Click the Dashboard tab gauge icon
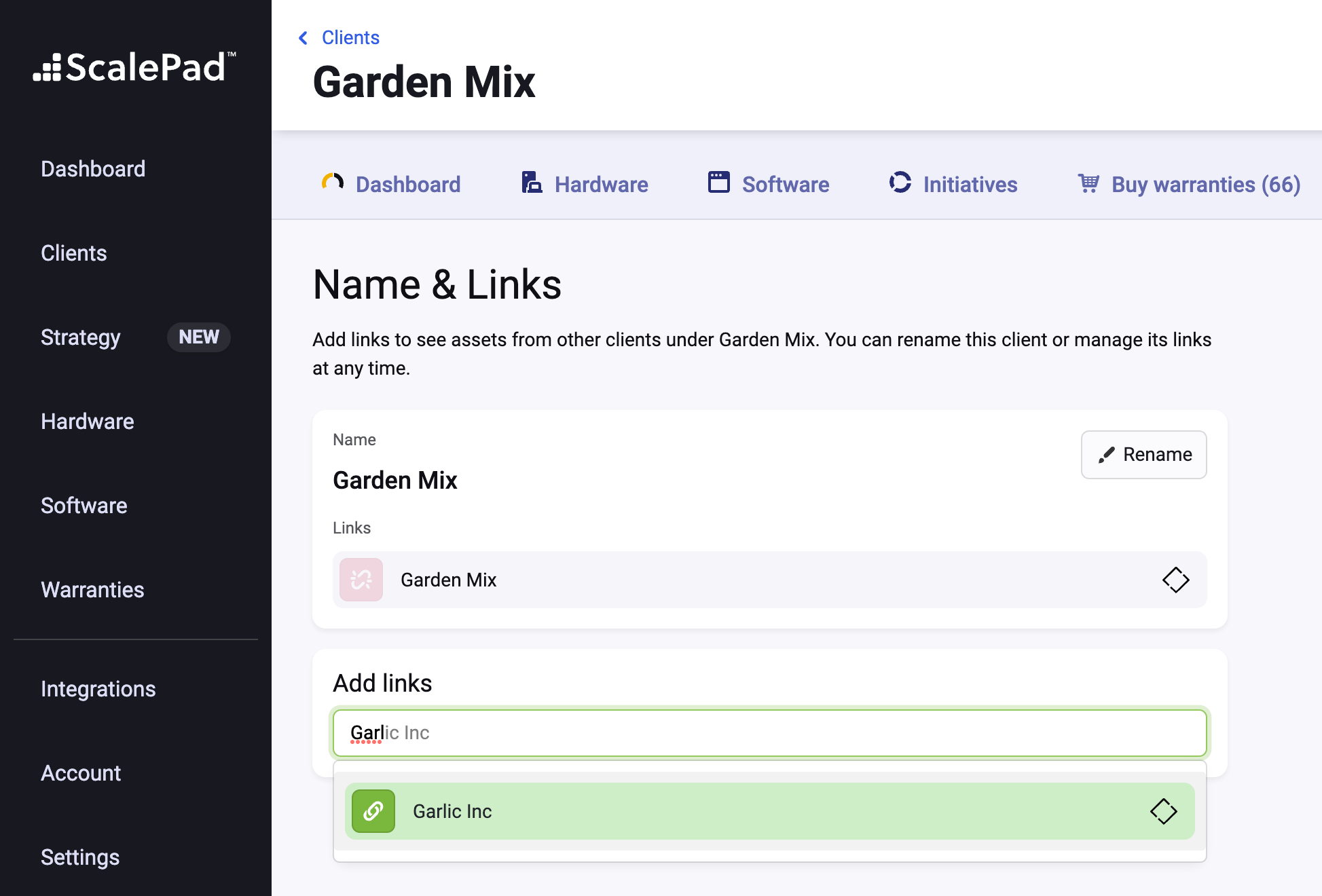Image resolution: width=1322 pixels, height=896 pixels. (x=333, y=182)
